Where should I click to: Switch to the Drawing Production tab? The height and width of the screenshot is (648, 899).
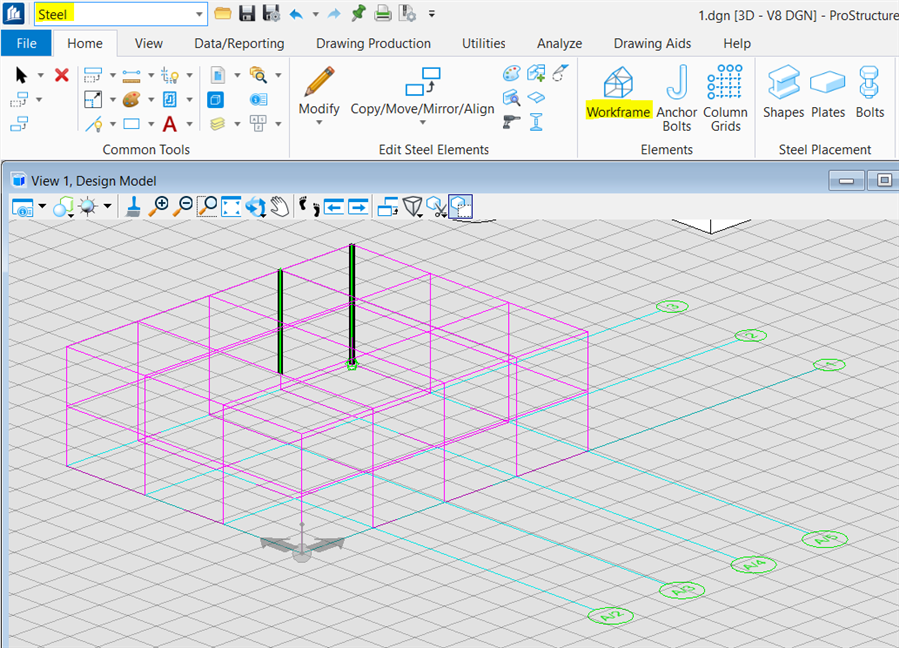pyautogui.click(x=373, y=44)
